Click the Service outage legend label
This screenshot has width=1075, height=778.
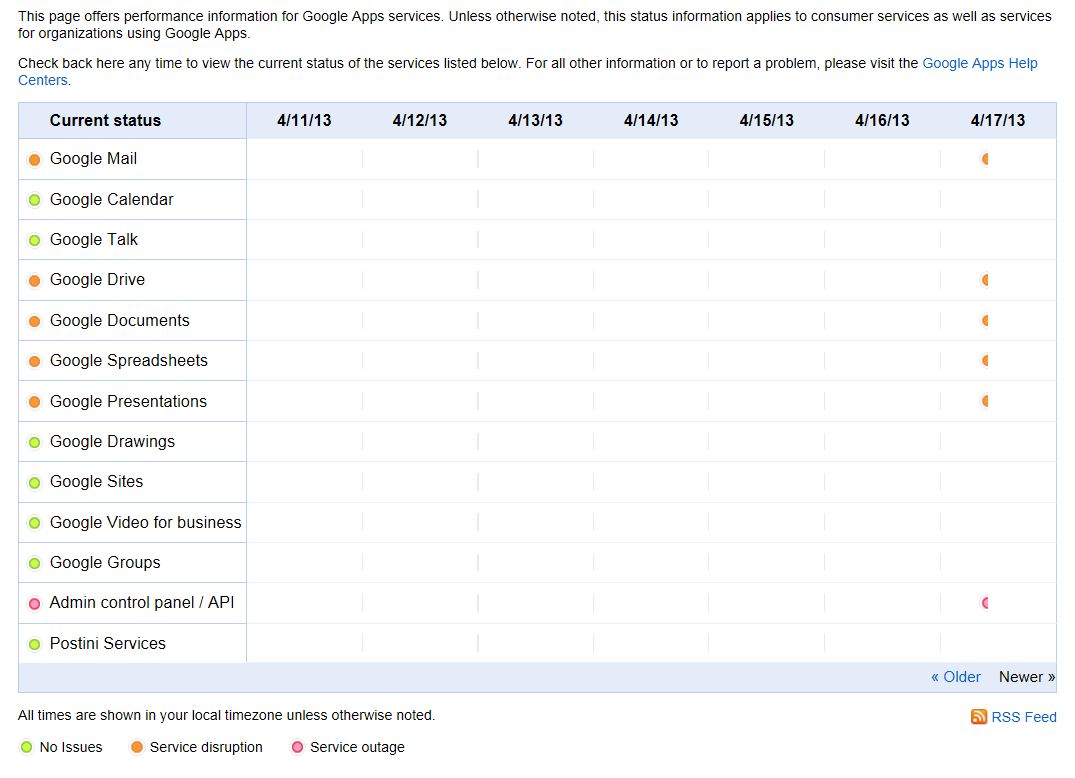click(357, 747)
